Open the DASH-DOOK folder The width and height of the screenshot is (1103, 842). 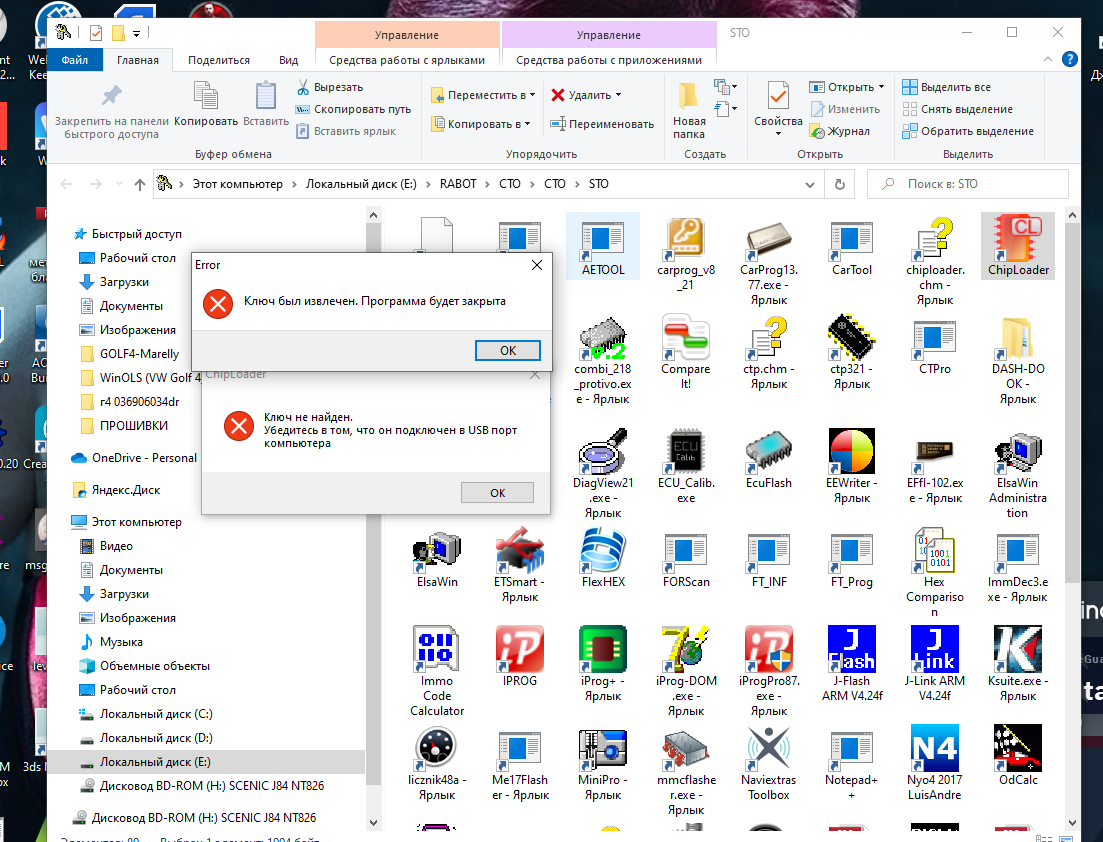1016,341
